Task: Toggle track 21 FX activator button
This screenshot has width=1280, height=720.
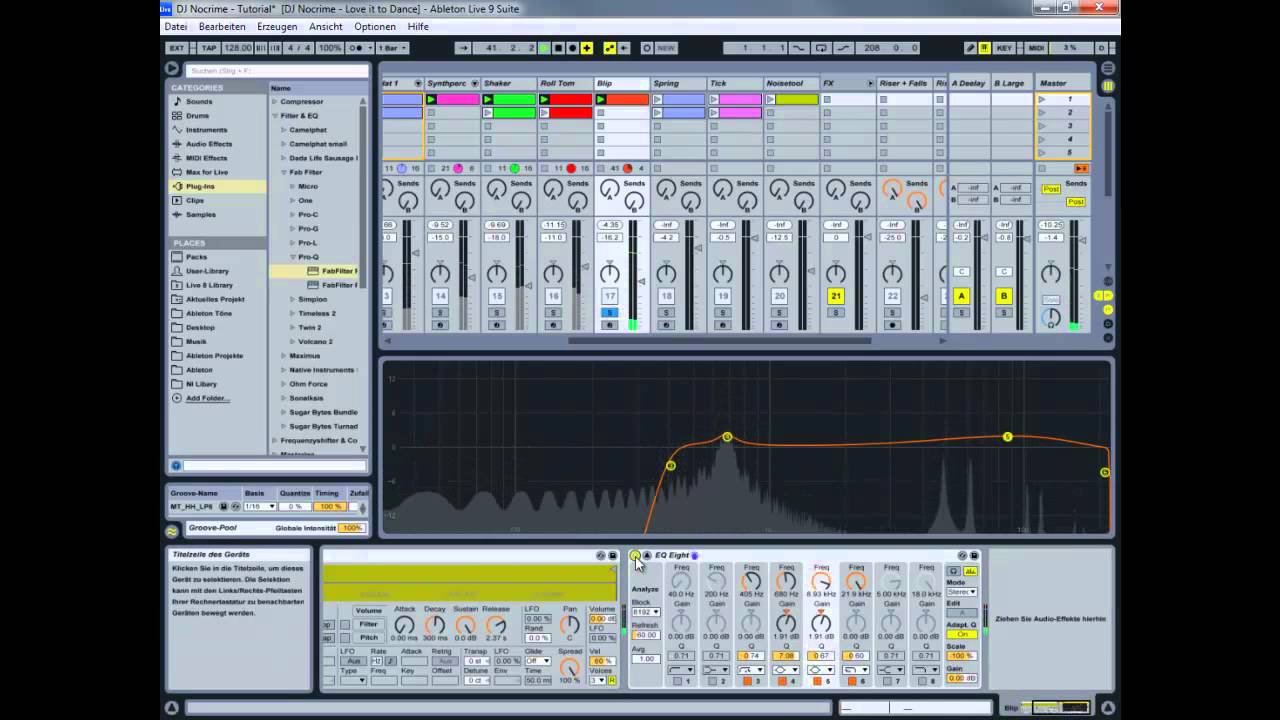Action: pyautogui.click(x=836, y=297)
